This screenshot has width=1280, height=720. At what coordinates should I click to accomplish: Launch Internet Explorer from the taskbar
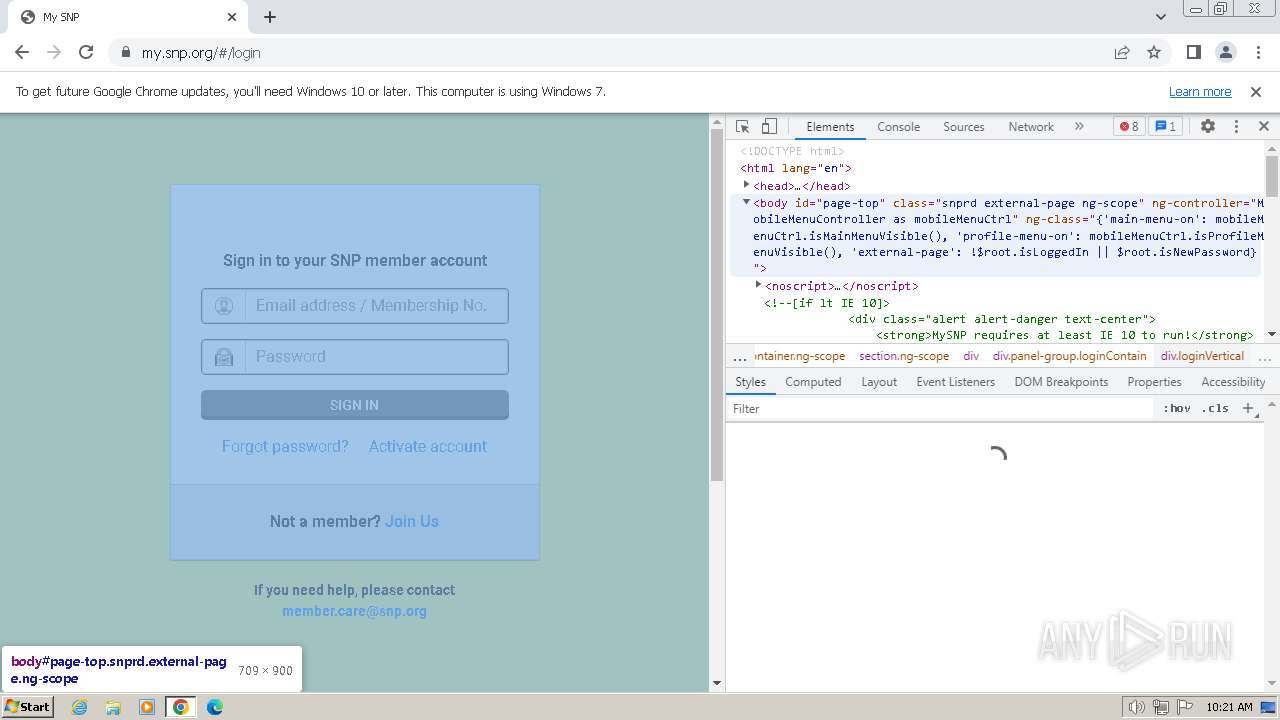tap(80, 707)
